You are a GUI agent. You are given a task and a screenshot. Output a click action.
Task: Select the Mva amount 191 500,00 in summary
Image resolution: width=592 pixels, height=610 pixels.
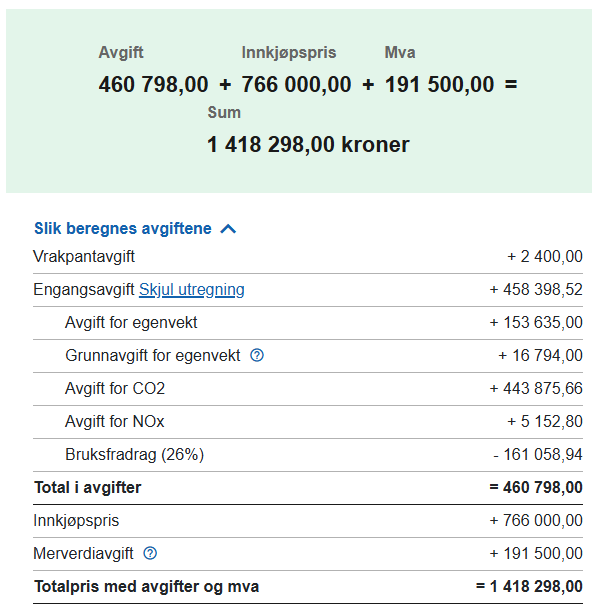point(440,84)
